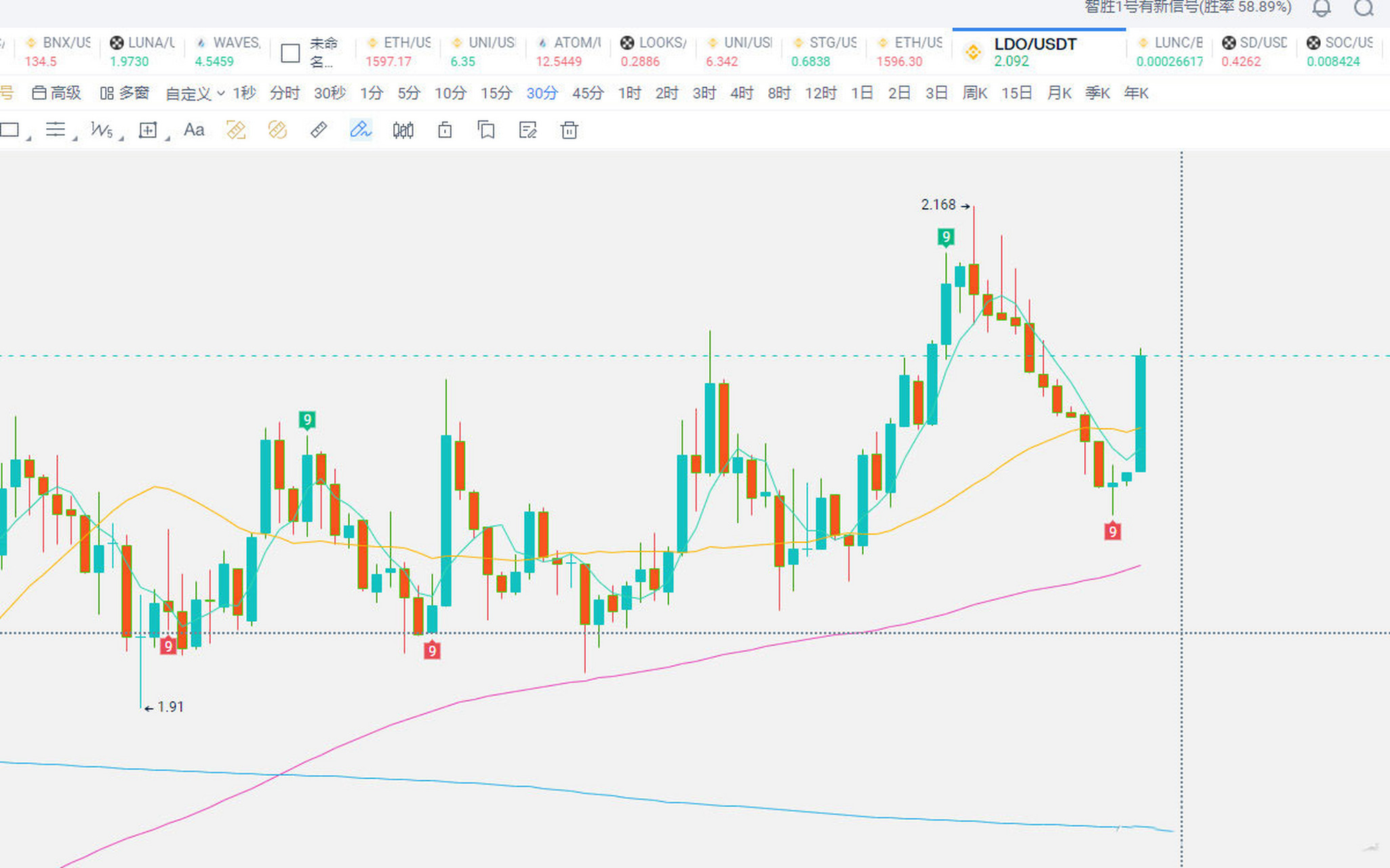Switch to the ETH tab priced 1596.30

pos(909,52)
